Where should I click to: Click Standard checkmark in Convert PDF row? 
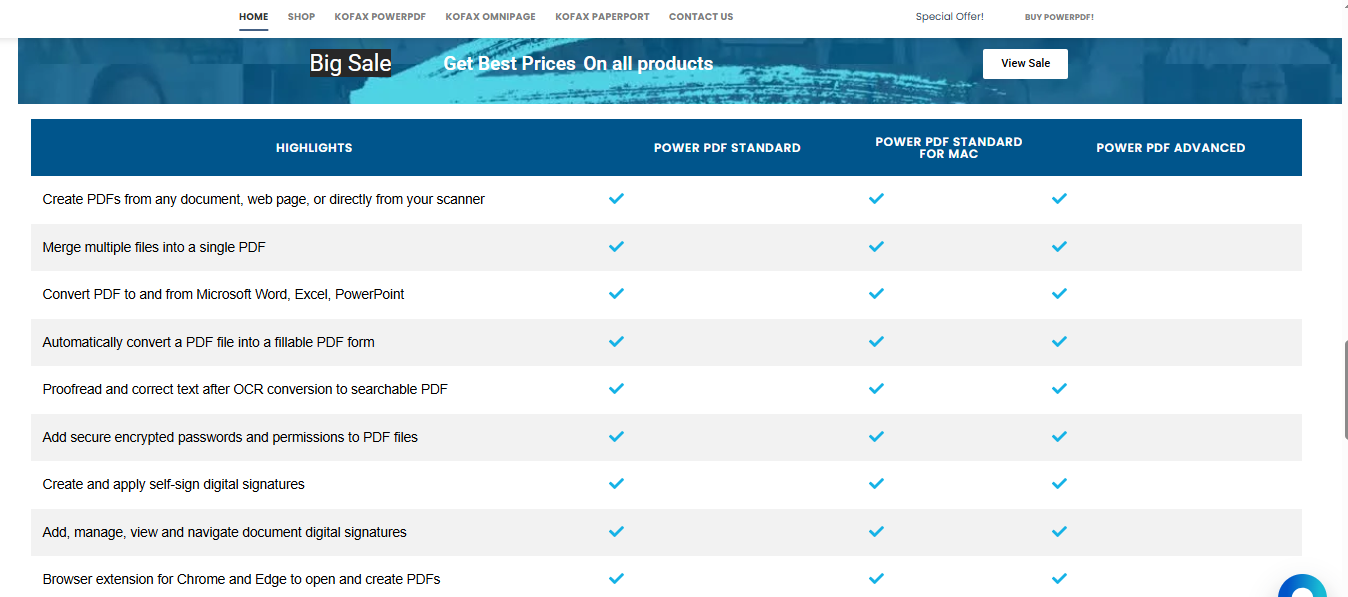coord(616,294)
